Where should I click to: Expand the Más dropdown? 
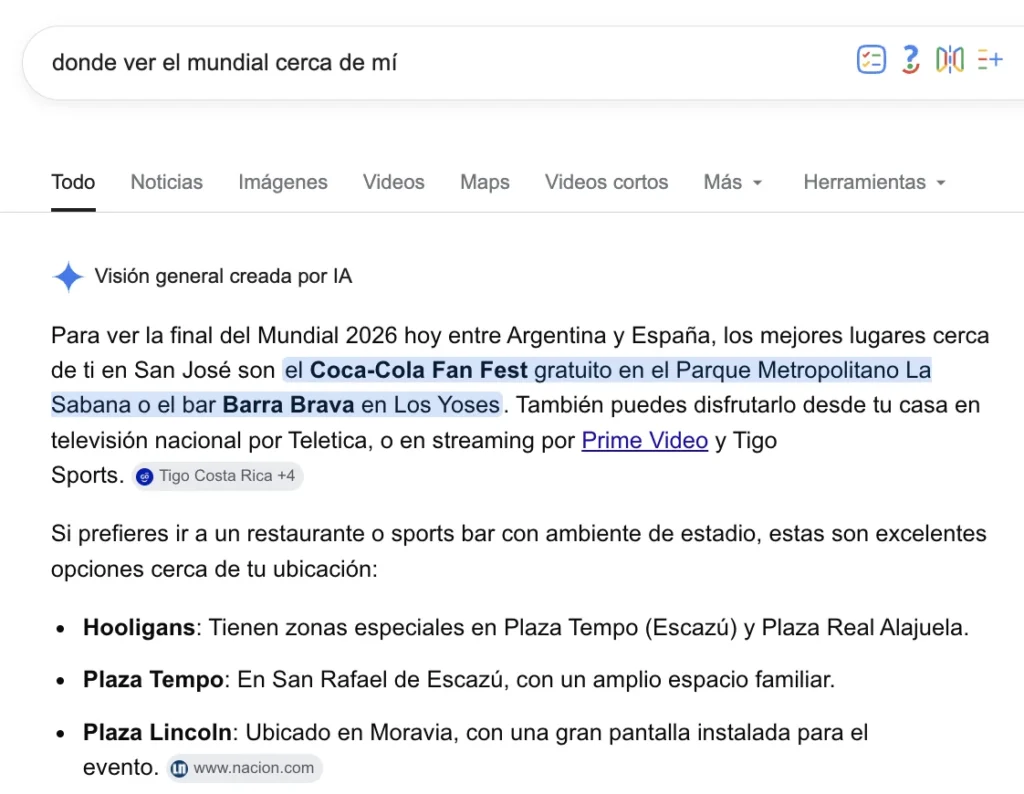click(x=733, y=182)
